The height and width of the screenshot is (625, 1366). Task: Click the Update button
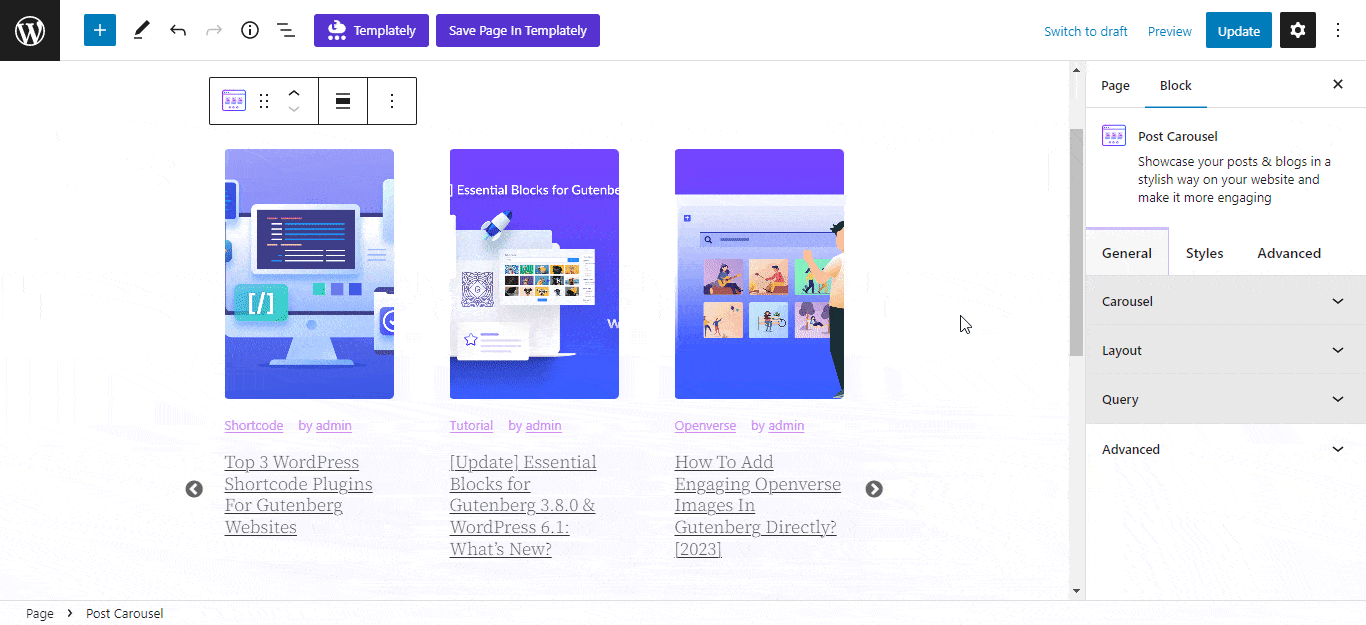pos(1239,30)
